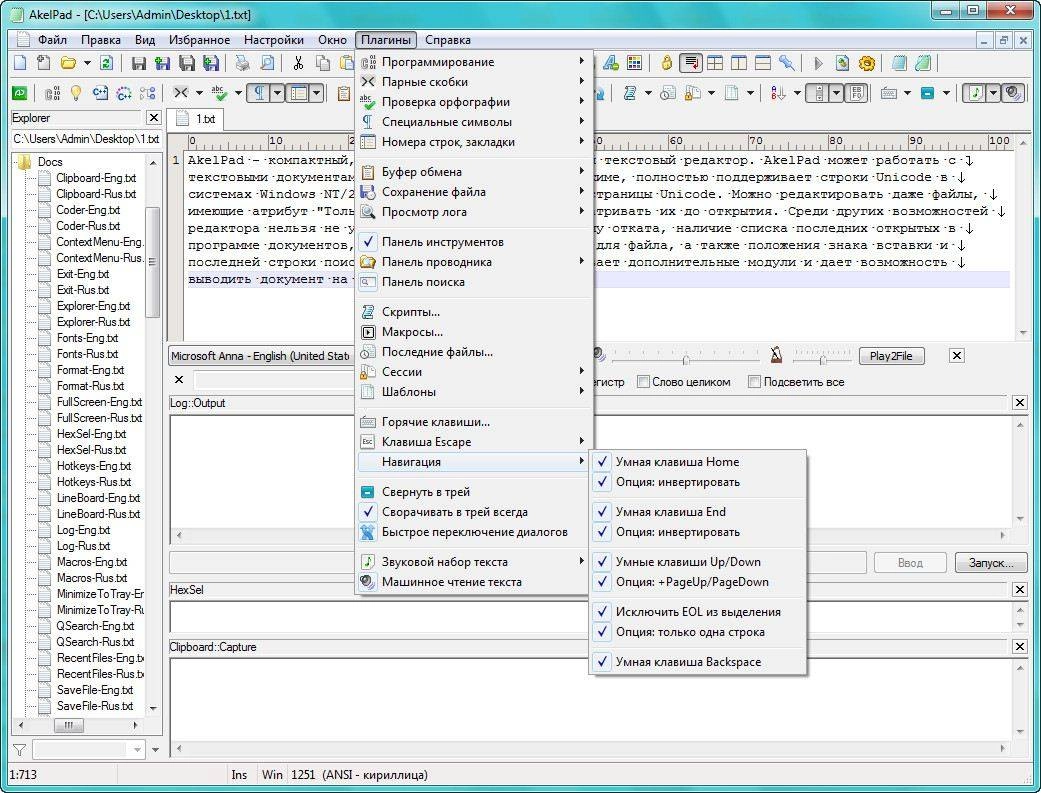Image resolution: width=1041 pixels, height=793 pixels.
Task: Click the scripts scroll toolbar icon
Action: (629, 93)
